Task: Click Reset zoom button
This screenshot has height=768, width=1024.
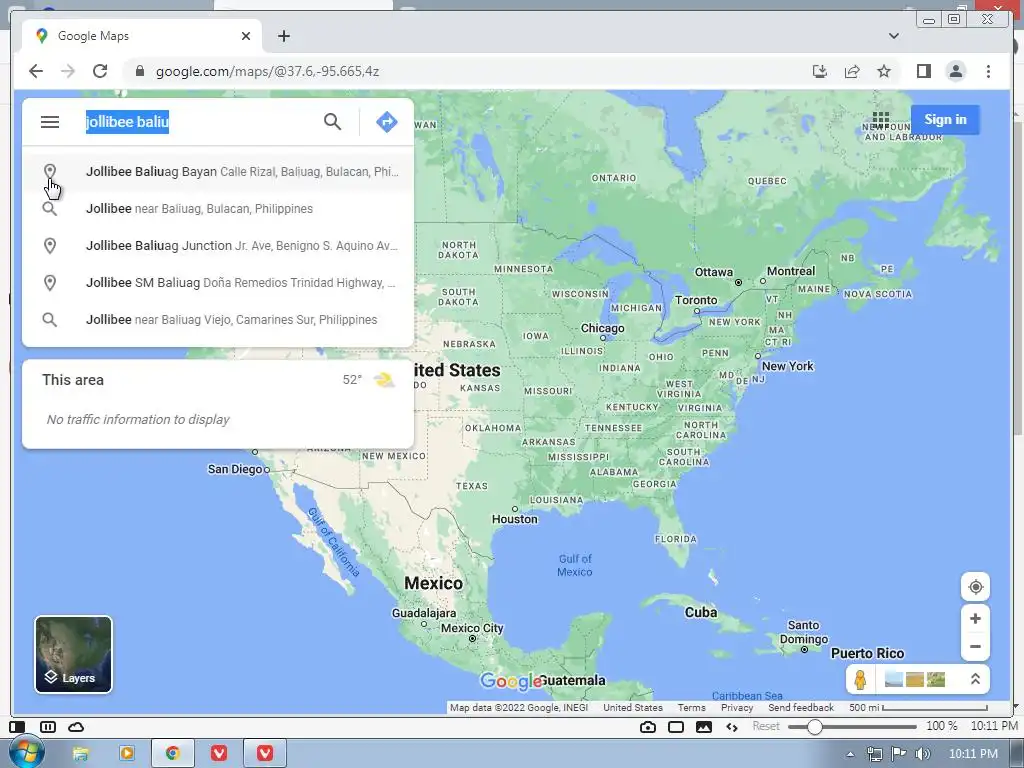Action: (765, 726)
